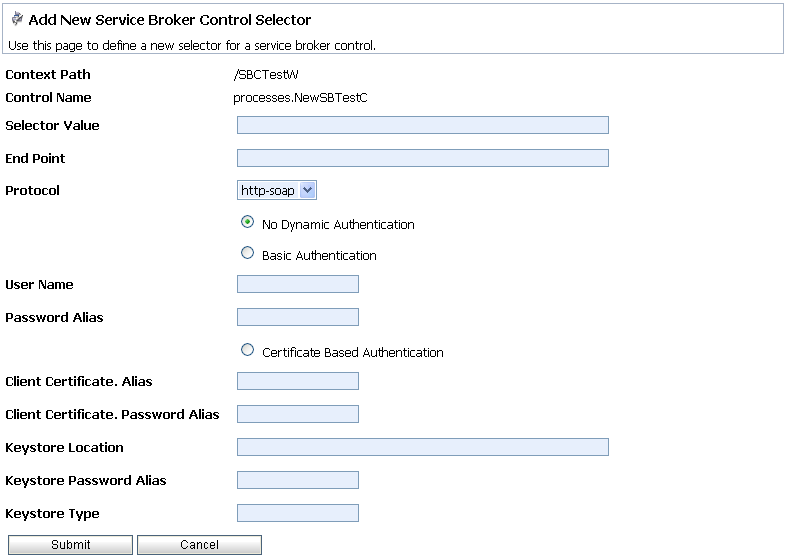Click into the End Point field
This screenshot has width=794, height=558.
click(423, 158)
